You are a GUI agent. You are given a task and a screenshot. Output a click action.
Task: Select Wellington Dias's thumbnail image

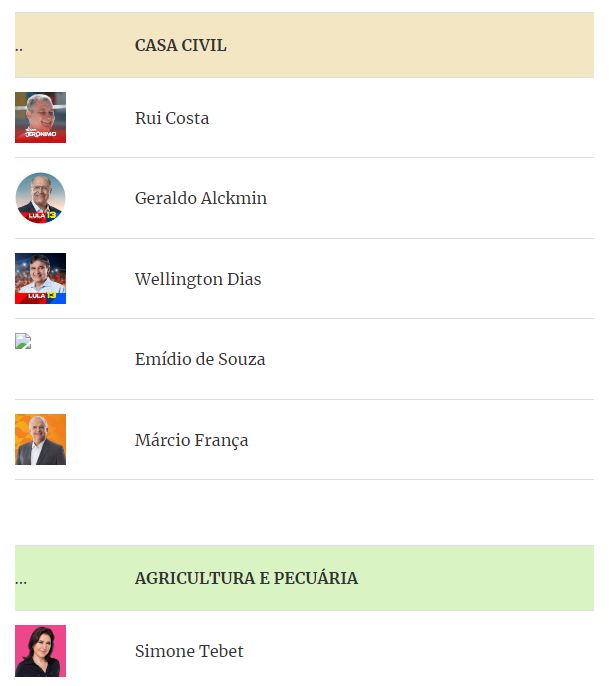click(40, 278)
